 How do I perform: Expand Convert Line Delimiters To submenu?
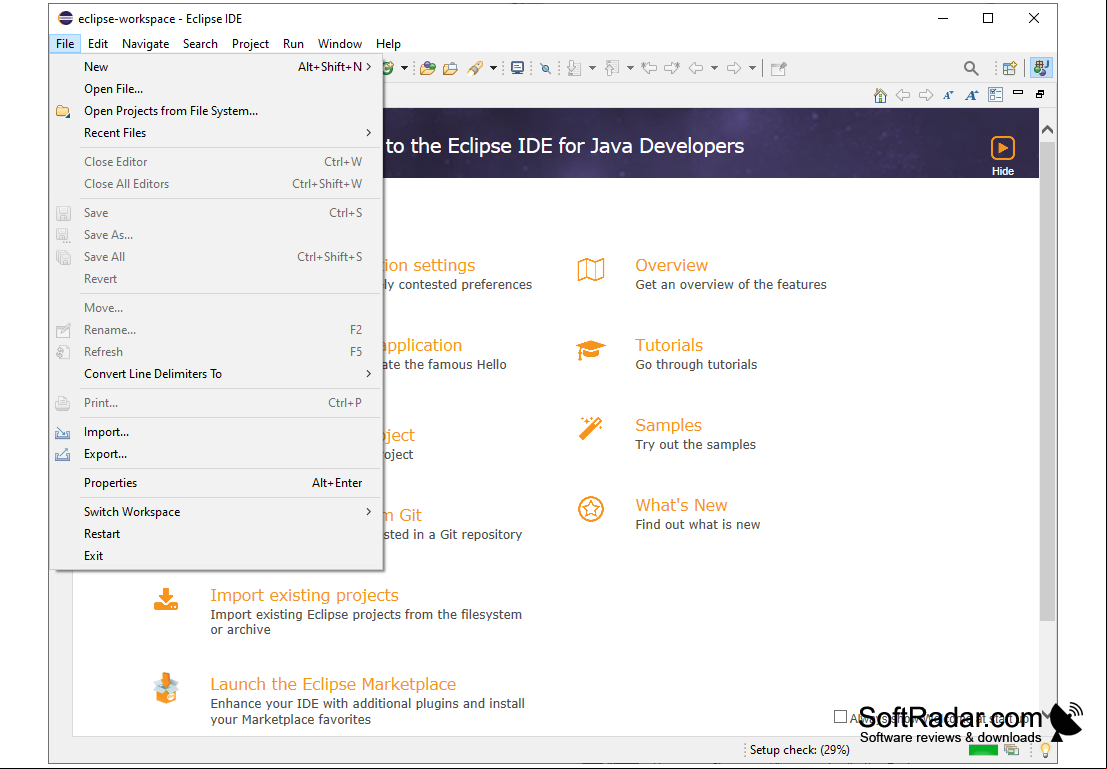(369, 374)
